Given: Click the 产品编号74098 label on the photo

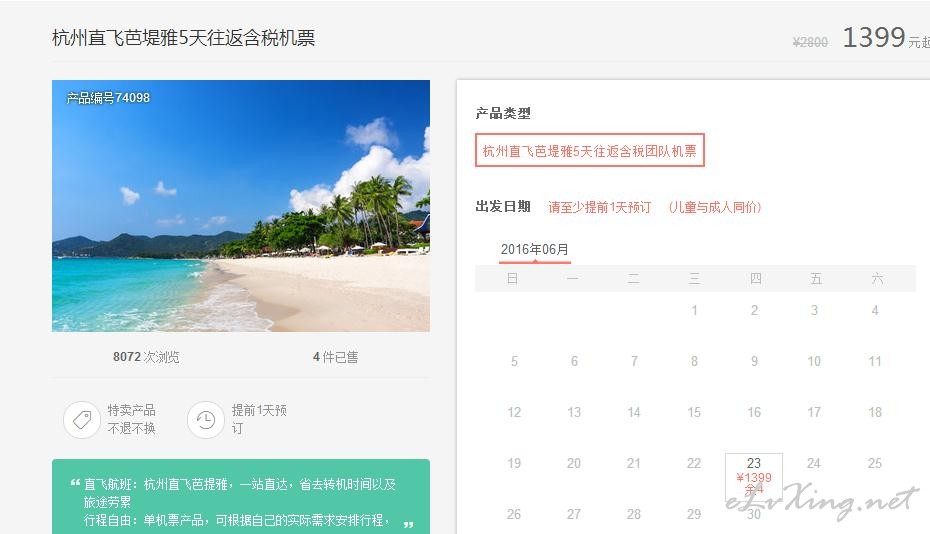Looking at the screenshot, I should 108,98.
